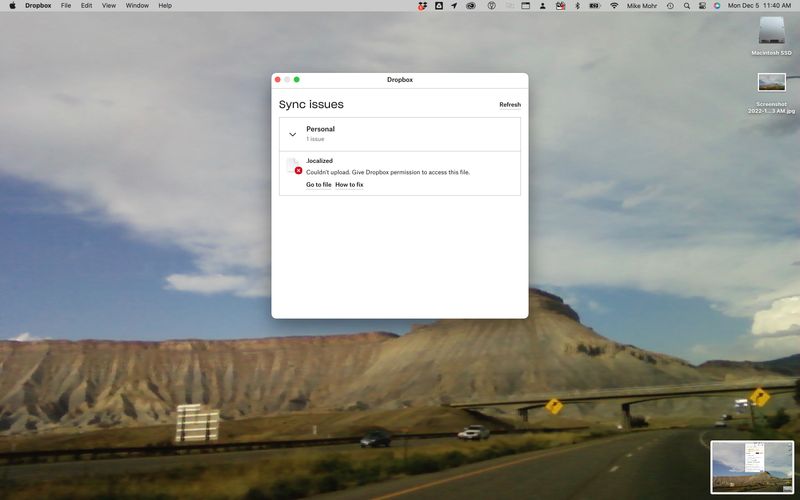Click the circled menu bar icon left of window icon

[491, 6]
